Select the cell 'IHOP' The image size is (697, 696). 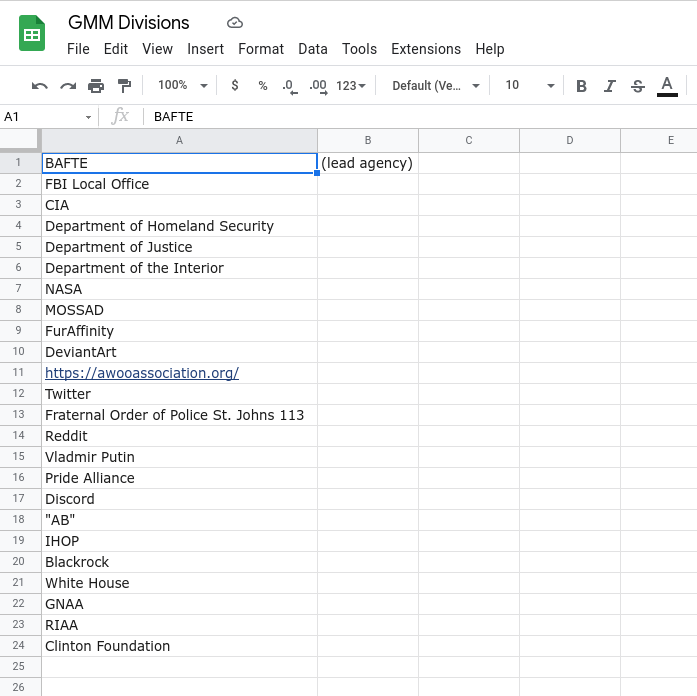(179, 541)
